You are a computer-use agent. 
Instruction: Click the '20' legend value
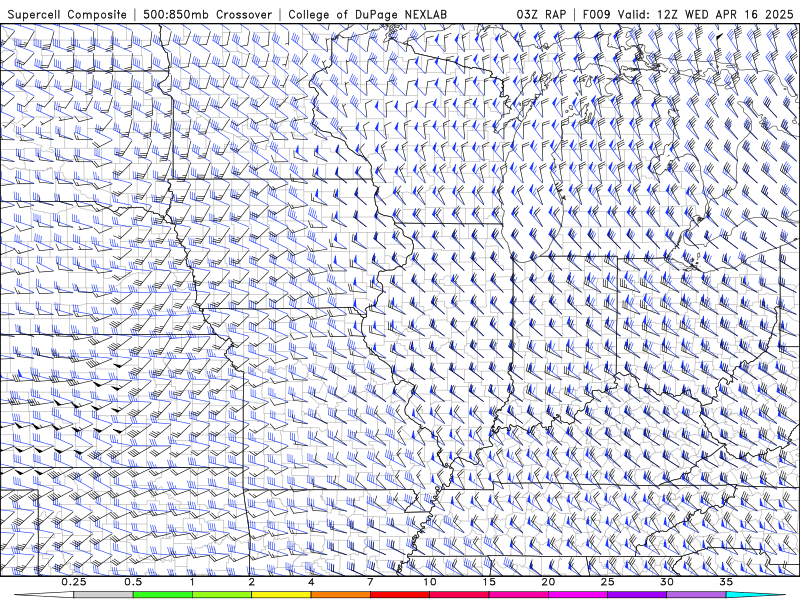pyautogui.click(x=548, y=582)
